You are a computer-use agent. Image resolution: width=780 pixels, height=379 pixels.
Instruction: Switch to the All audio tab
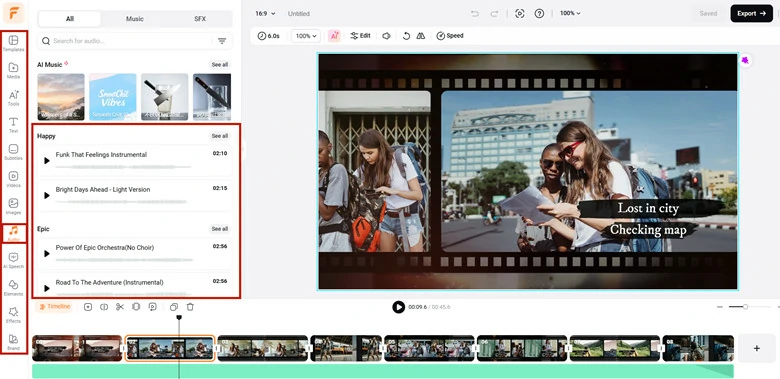click(x=70, y=19)
